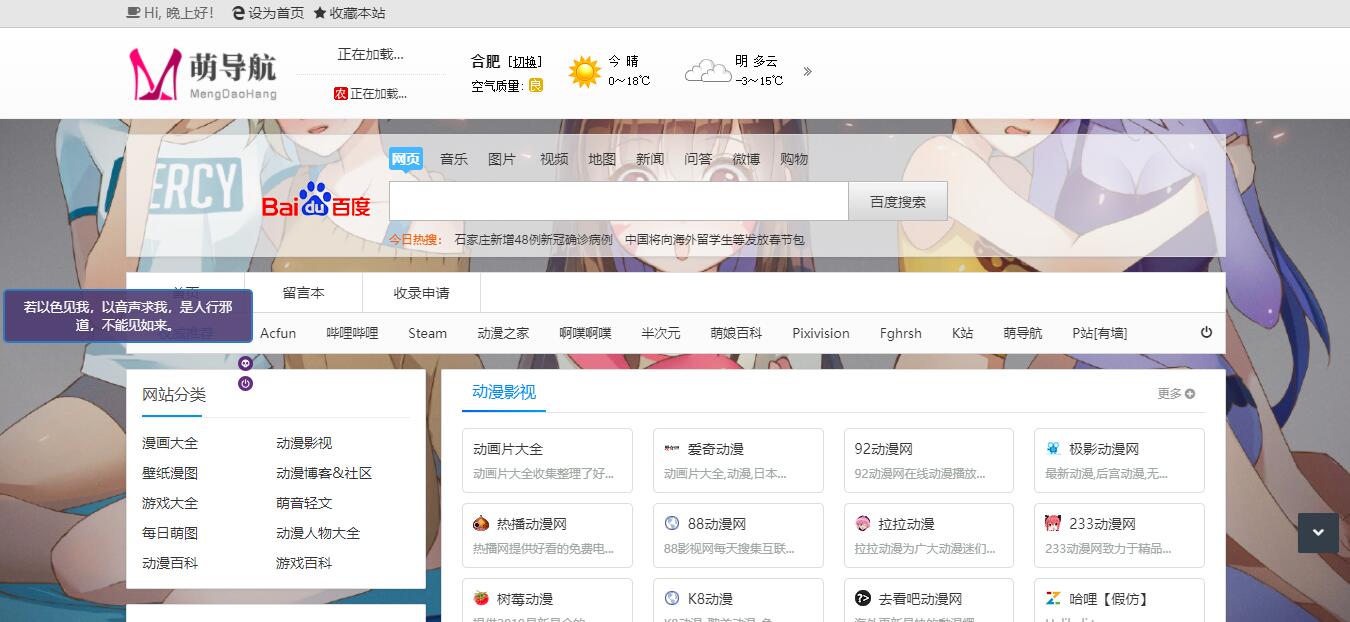This screenshot has width=1350, height=622.
Task: Expand more weather days with double chevron
Action: pos(808,72)
